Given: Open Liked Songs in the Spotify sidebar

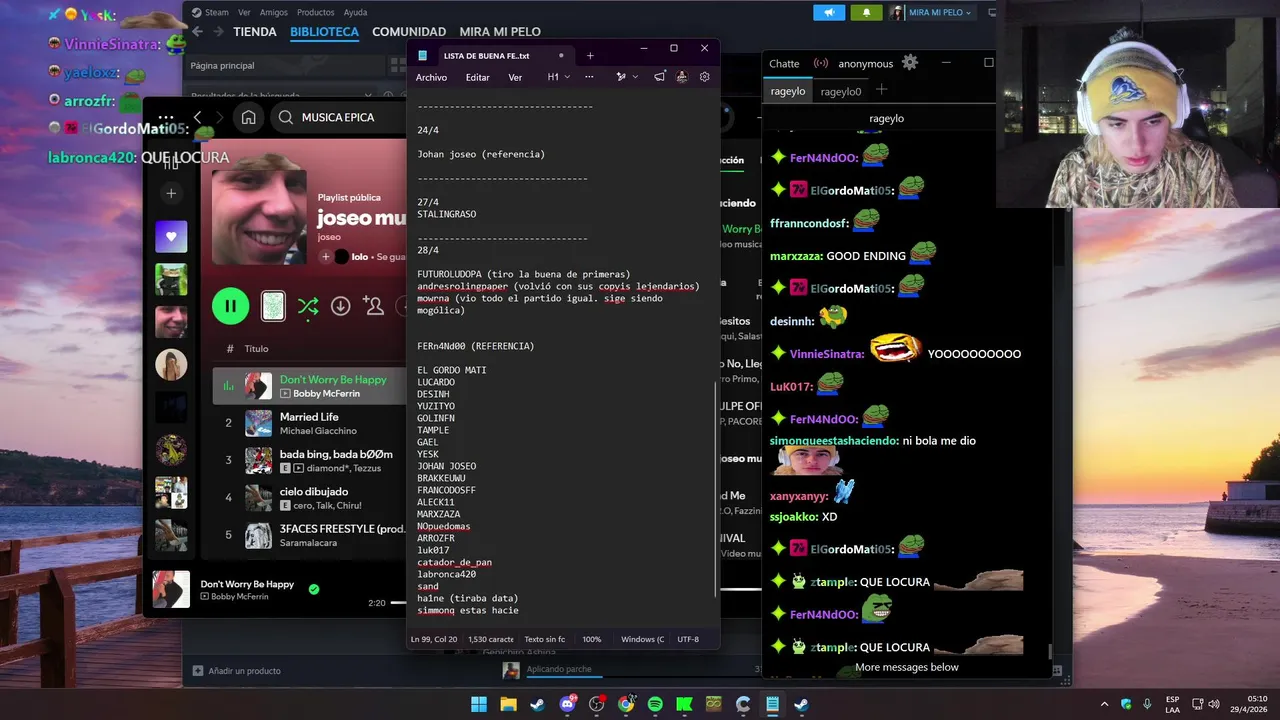Looking at the screenshot, I should tap(171, 237).
